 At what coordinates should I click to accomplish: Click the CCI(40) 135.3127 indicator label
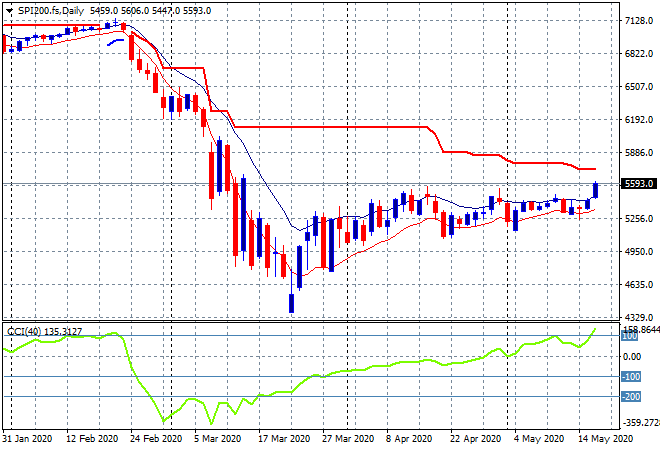pos(44,332)
